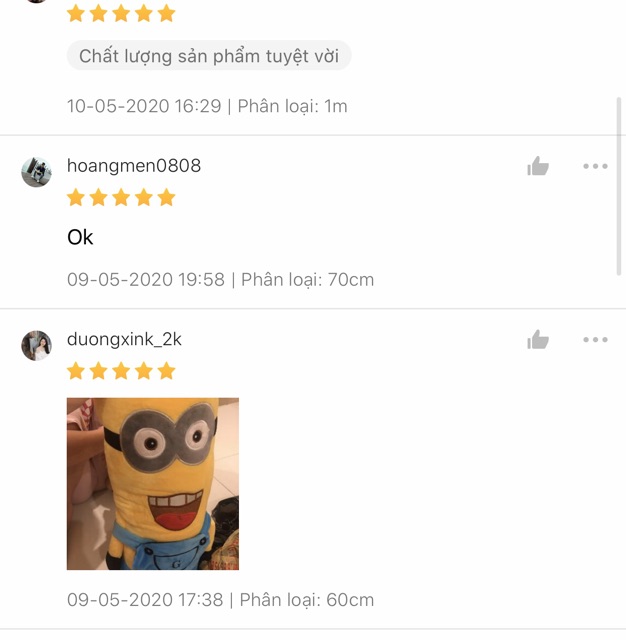Like hoangmen0808's review with thumbs-up
The image size is (626, 640).
[538, 166]
